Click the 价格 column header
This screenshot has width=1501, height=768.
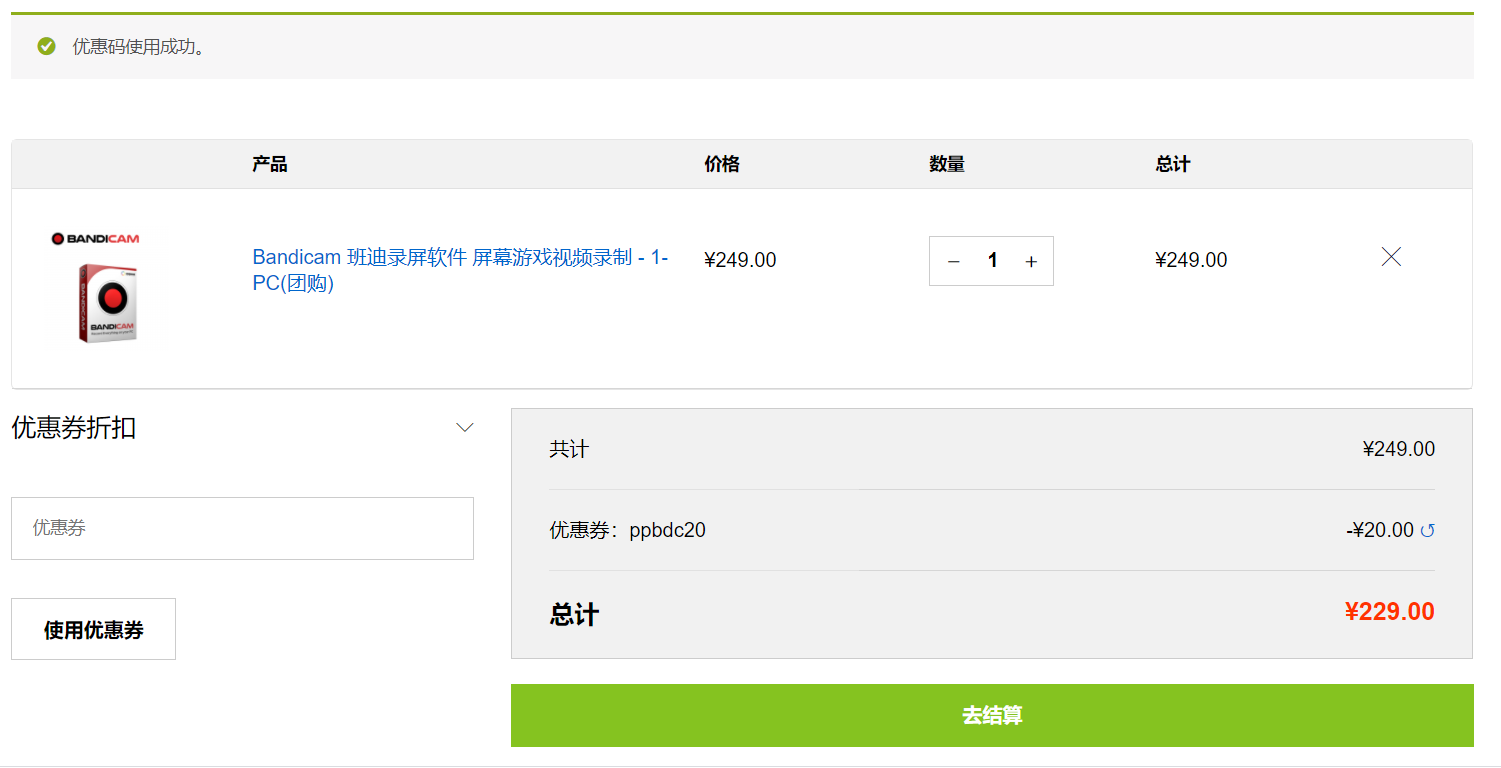click(x=721, y=164)
